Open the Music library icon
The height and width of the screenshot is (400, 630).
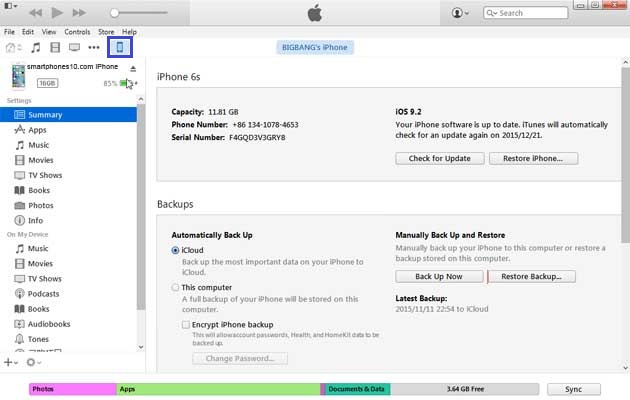pyautogui.click(x=36, y=47)
